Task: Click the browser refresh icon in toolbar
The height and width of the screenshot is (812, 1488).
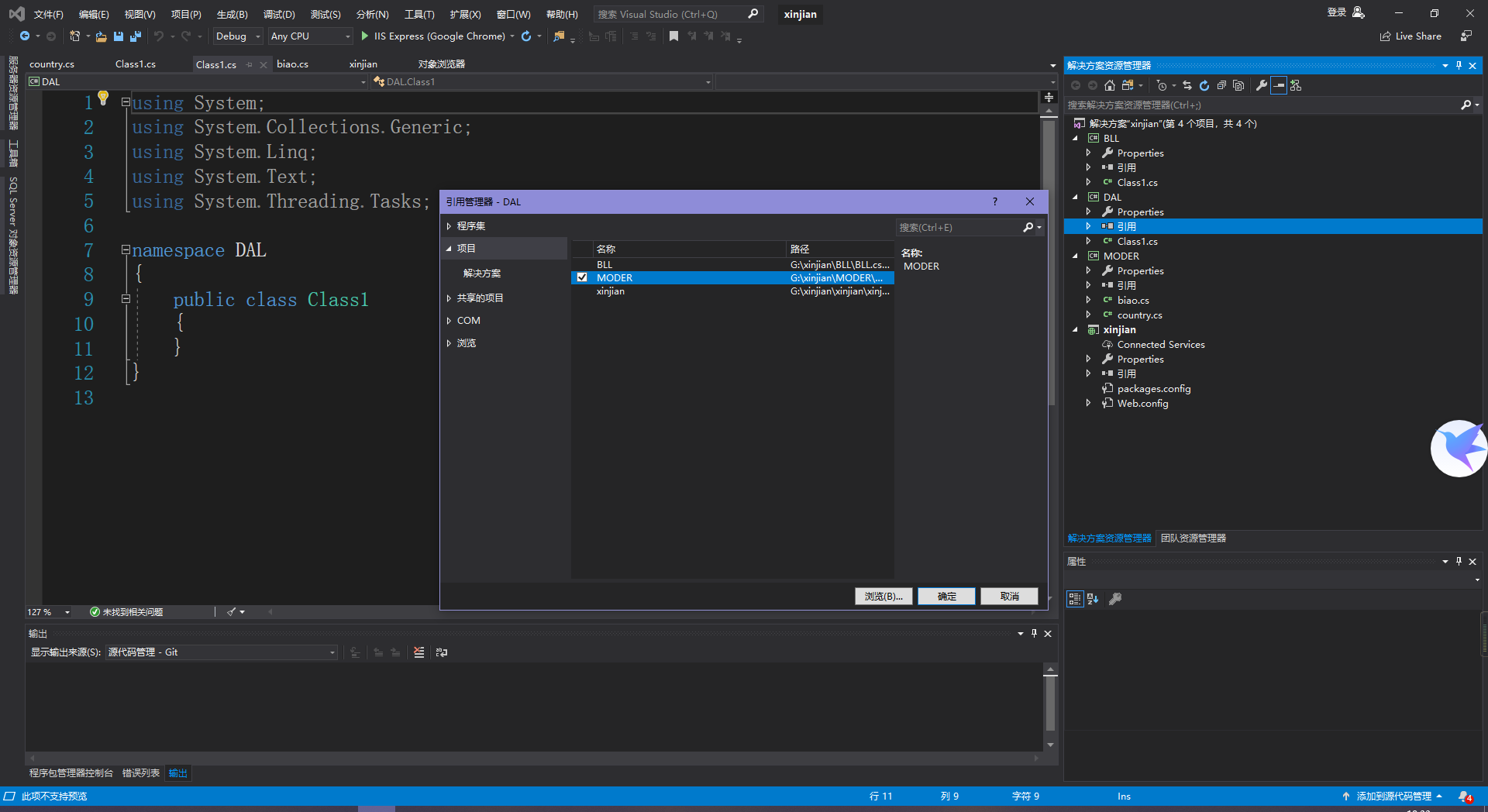Action: 526,36
